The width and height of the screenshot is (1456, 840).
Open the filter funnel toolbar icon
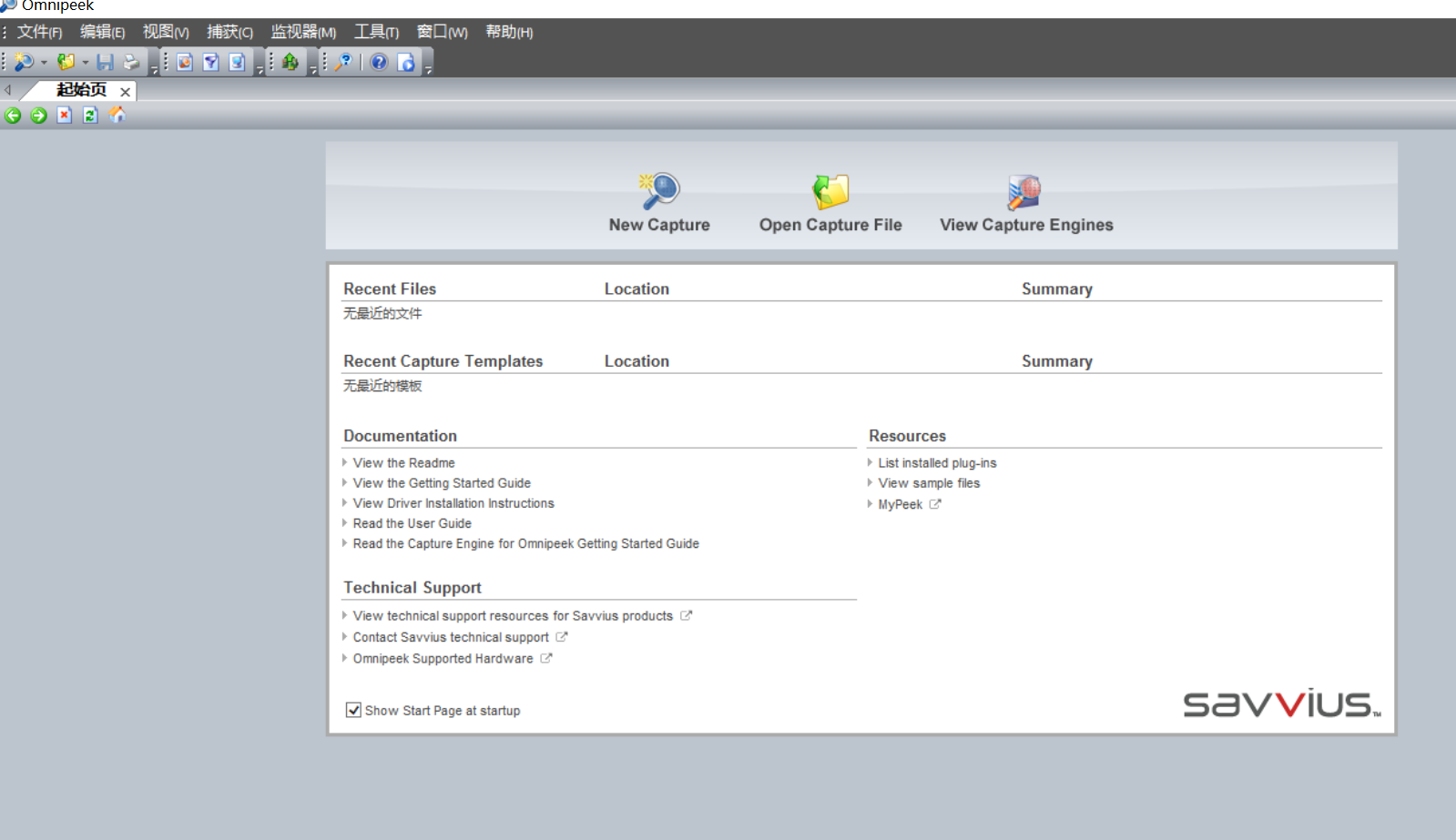(x=210, y=62)
